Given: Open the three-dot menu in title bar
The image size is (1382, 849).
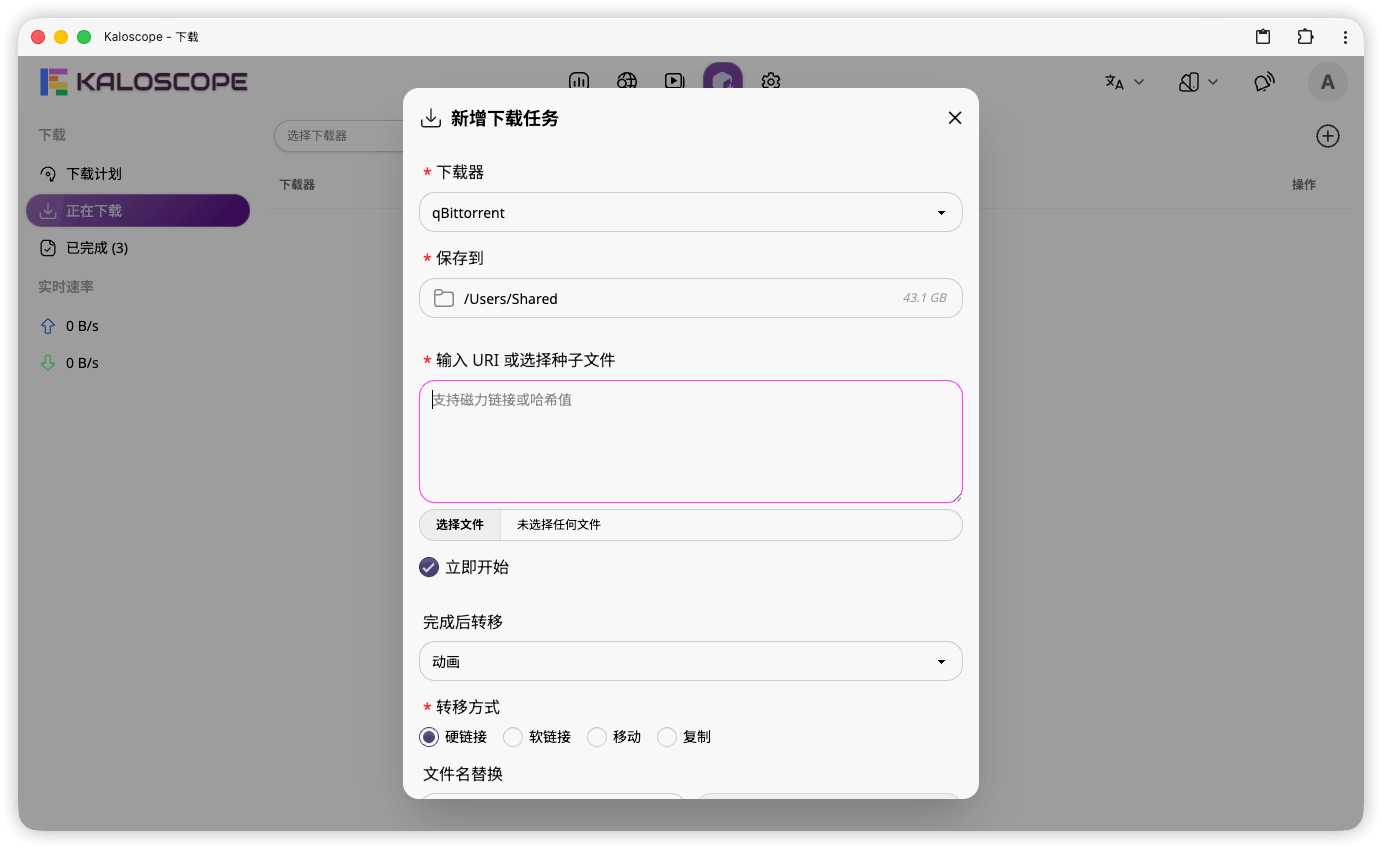Looking at the screenshot, I should pos(1346,37).
